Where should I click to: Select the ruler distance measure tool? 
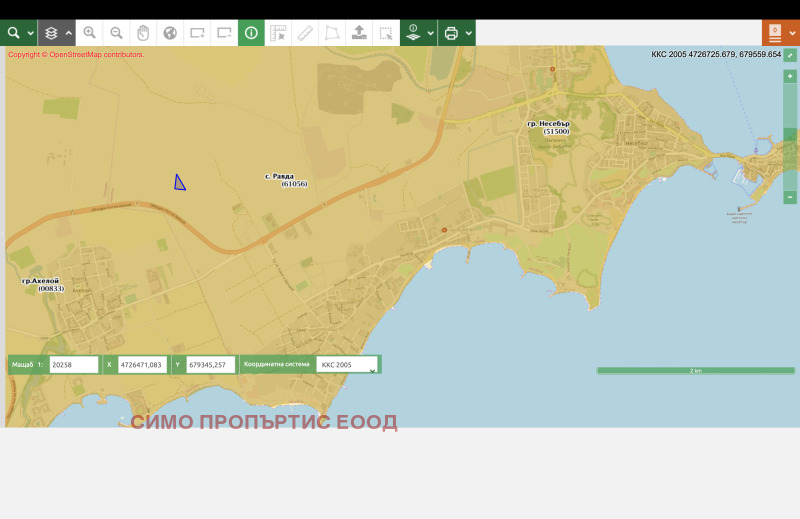pyautogui.click(x=305, y=33)
